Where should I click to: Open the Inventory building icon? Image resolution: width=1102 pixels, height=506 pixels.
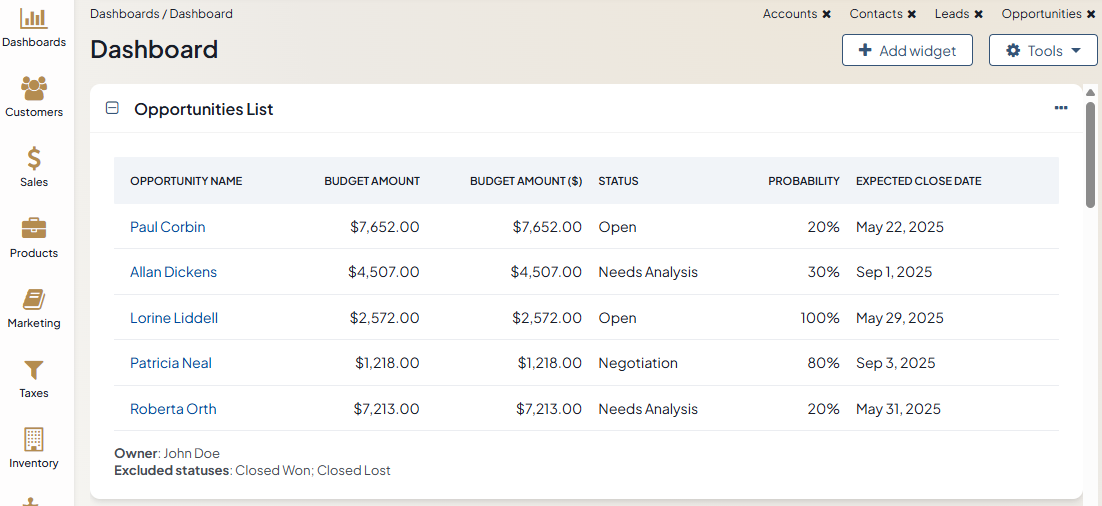tap(34, 440)
